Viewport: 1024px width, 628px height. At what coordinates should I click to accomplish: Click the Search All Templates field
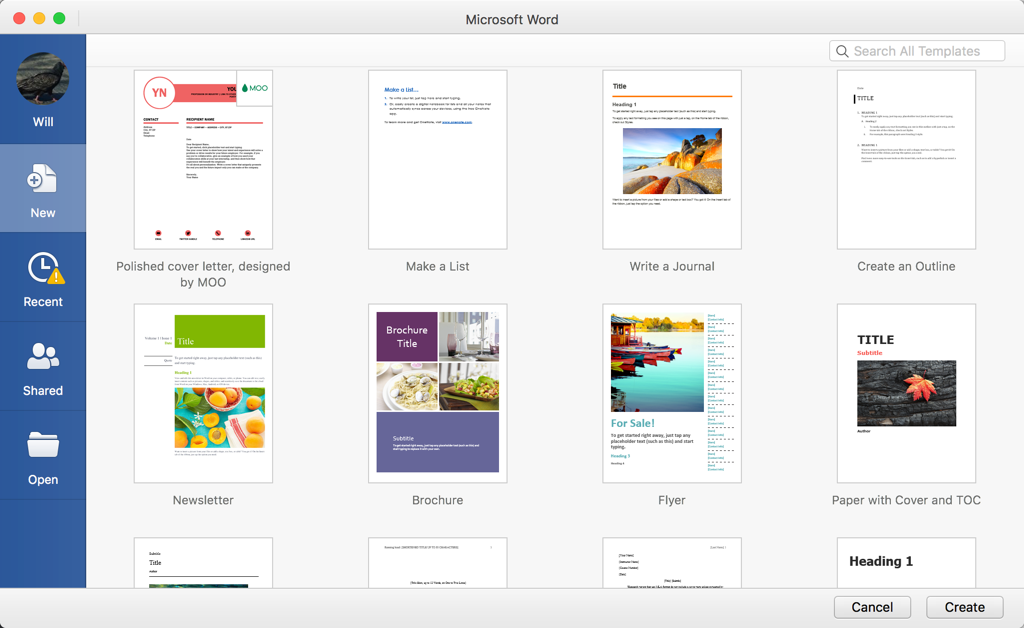point(916,50)
